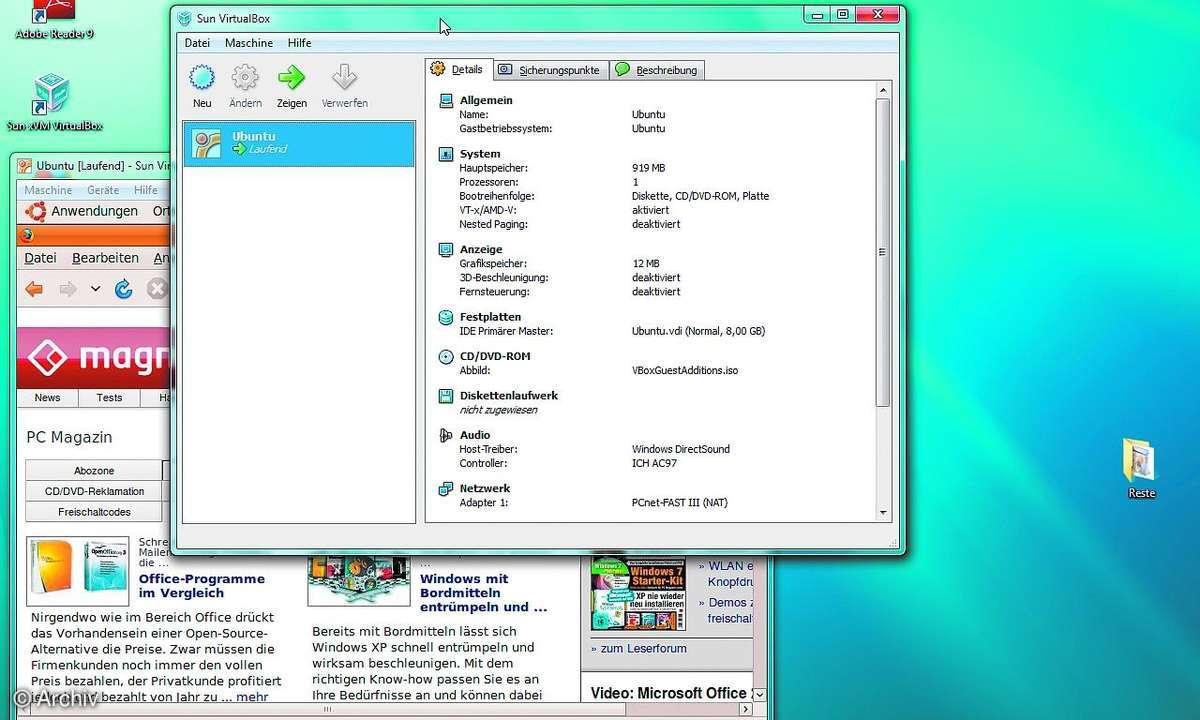Image resolution: width=1200 pixels, height=720 pixels.
Task: Open the Maschine menu in Sun VirtualBox
Action: pos(249,43)
